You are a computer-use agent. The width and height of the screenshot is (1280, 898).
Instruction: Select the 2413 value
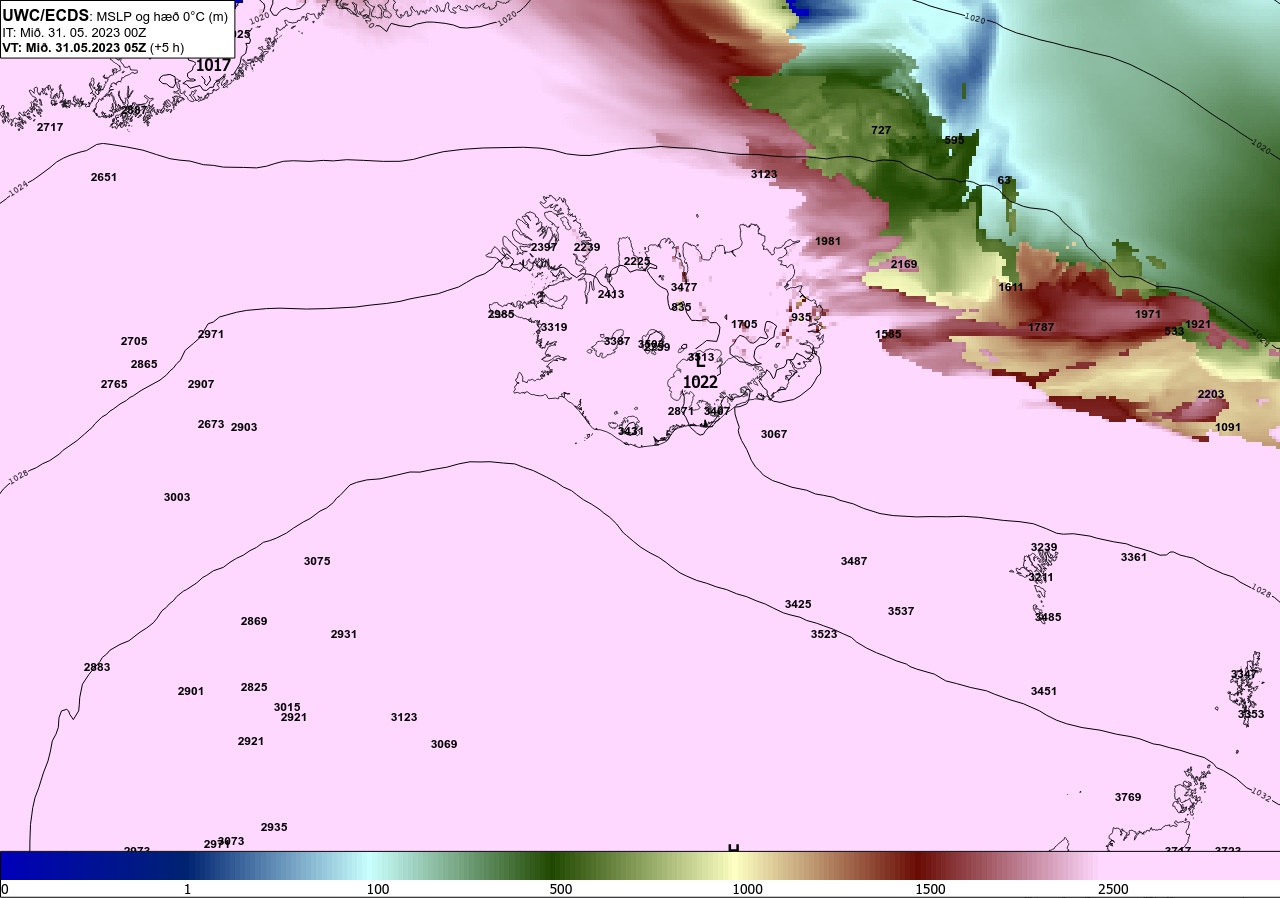(x=611, y=294)
